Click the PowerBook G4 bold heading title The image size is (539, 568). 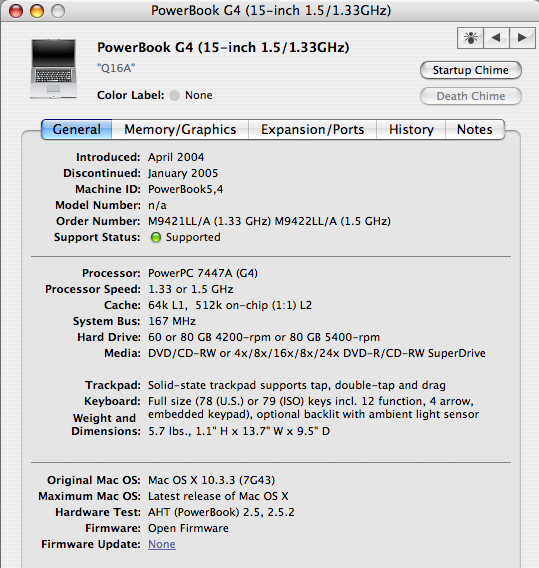click(223, 47)
